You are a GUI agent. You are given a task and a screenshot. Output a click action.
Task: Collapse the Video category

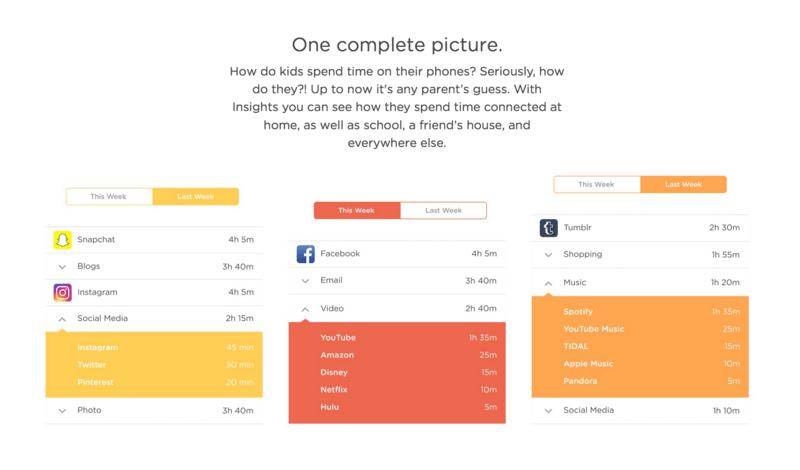point(306,309)
